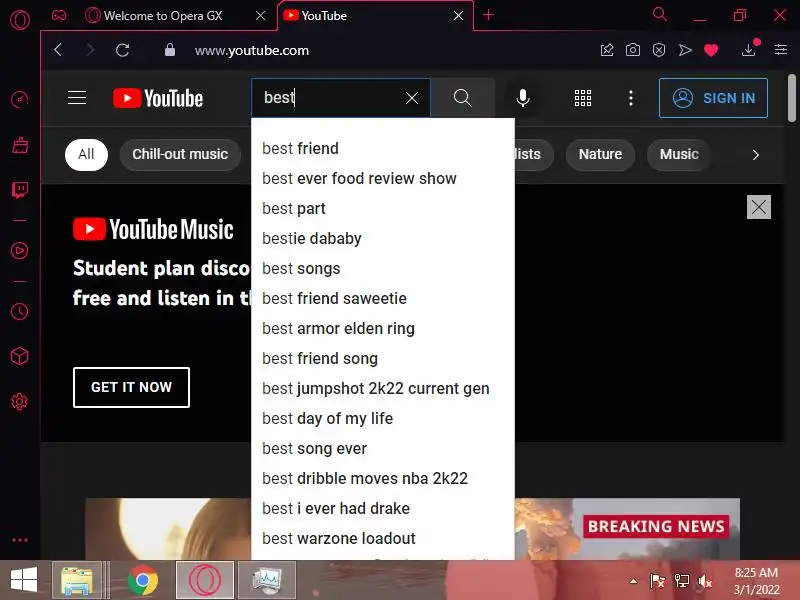Image resolution: width=800 pixels, height=600 pixels.
Task: Reload the YouTube page
Action: [x=122, y=50]
